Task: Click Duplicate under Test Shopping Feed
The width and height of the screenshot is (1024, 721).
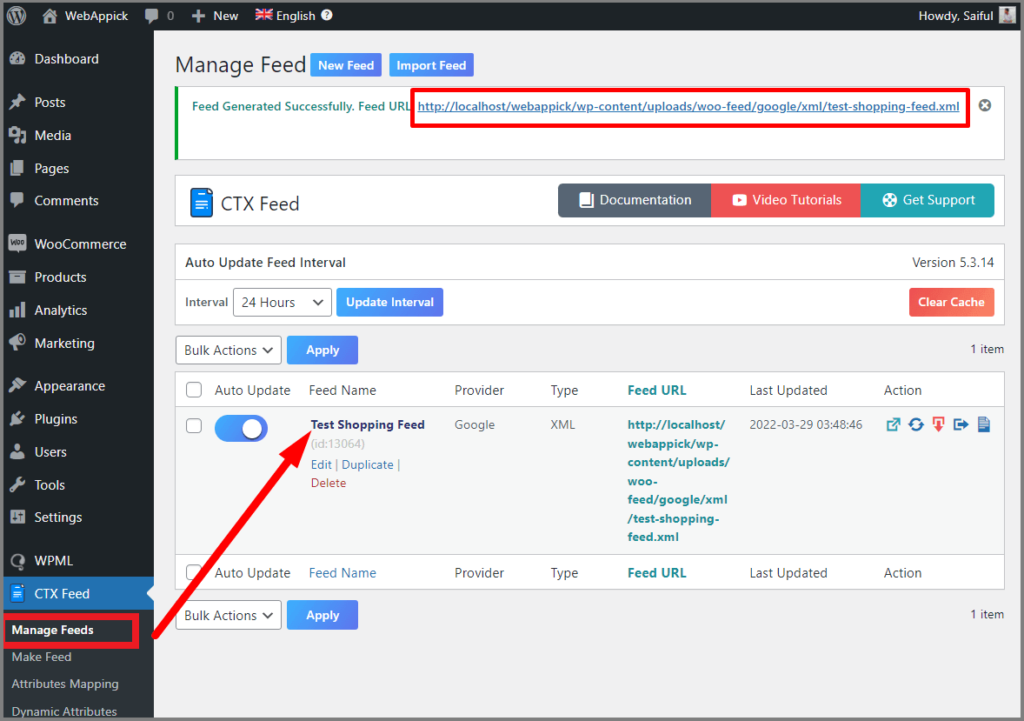Action: click(x=368, y=464)
